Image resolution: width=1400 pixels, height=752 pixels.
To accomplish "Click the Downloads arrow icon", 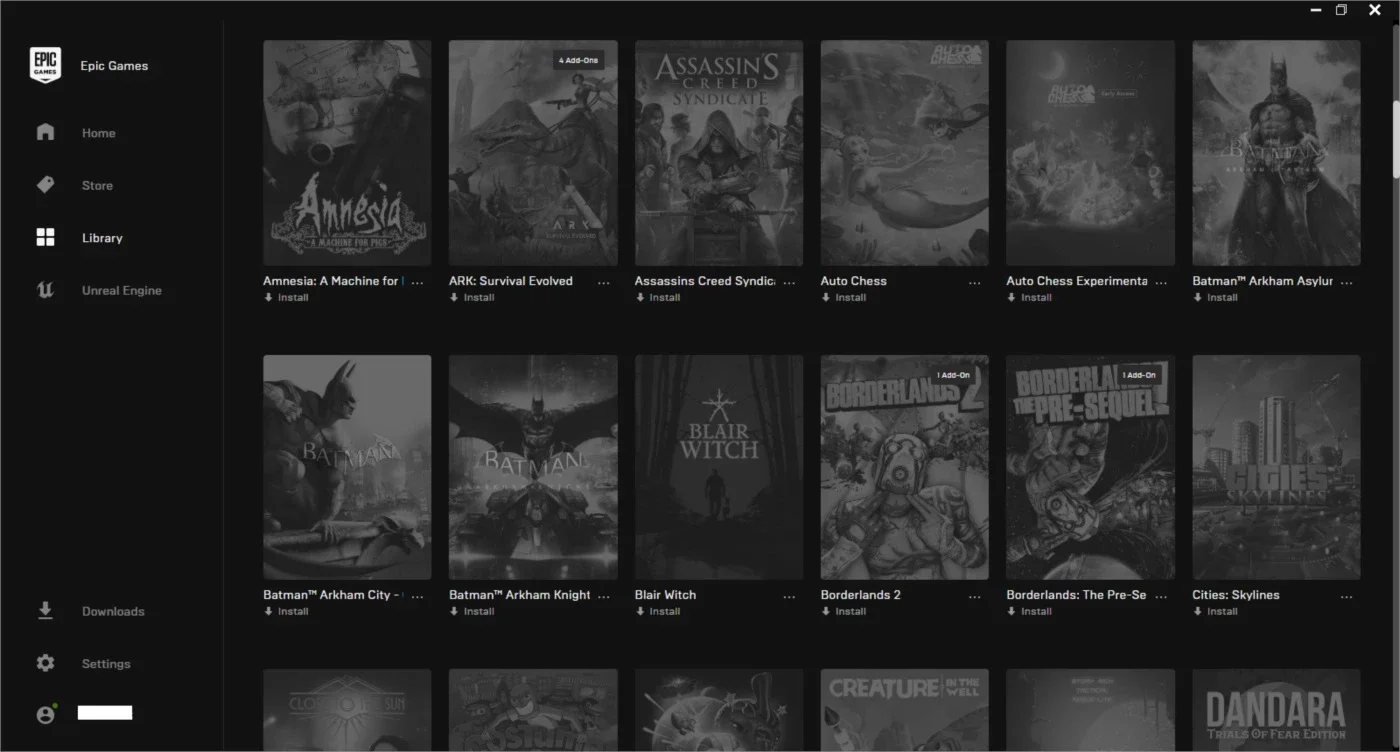I will point(45,610).
